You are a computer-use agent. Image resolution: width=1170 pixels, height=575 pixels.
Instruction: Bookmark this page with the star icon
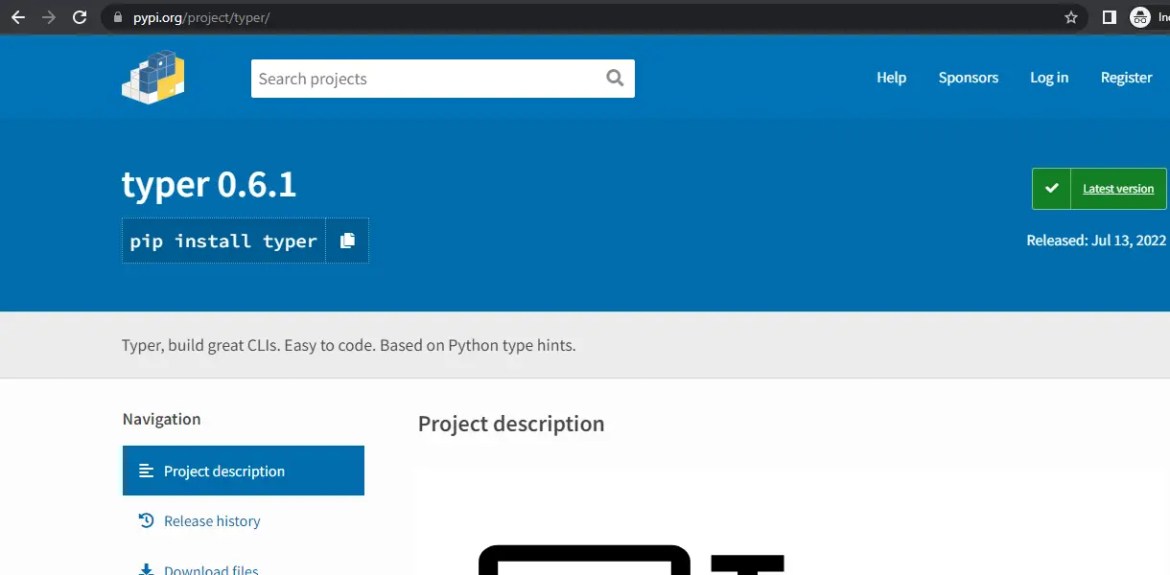[x=1071, y=17]
